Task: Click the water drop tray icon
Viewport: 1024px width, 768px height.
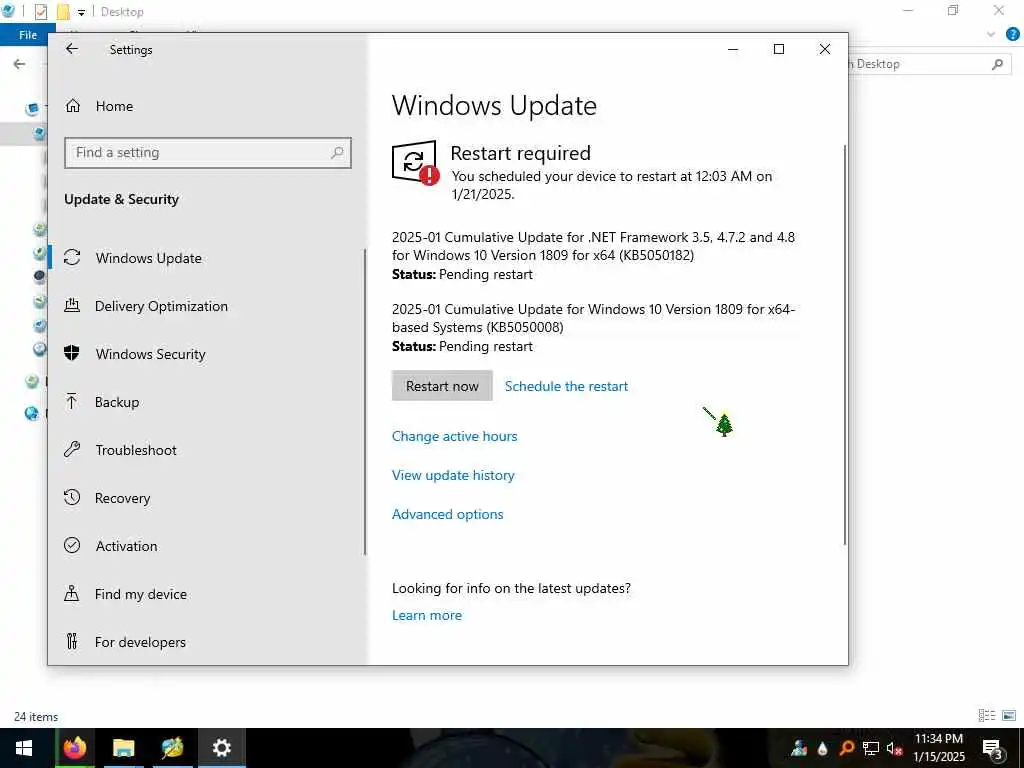Action: tap(823, 748)
